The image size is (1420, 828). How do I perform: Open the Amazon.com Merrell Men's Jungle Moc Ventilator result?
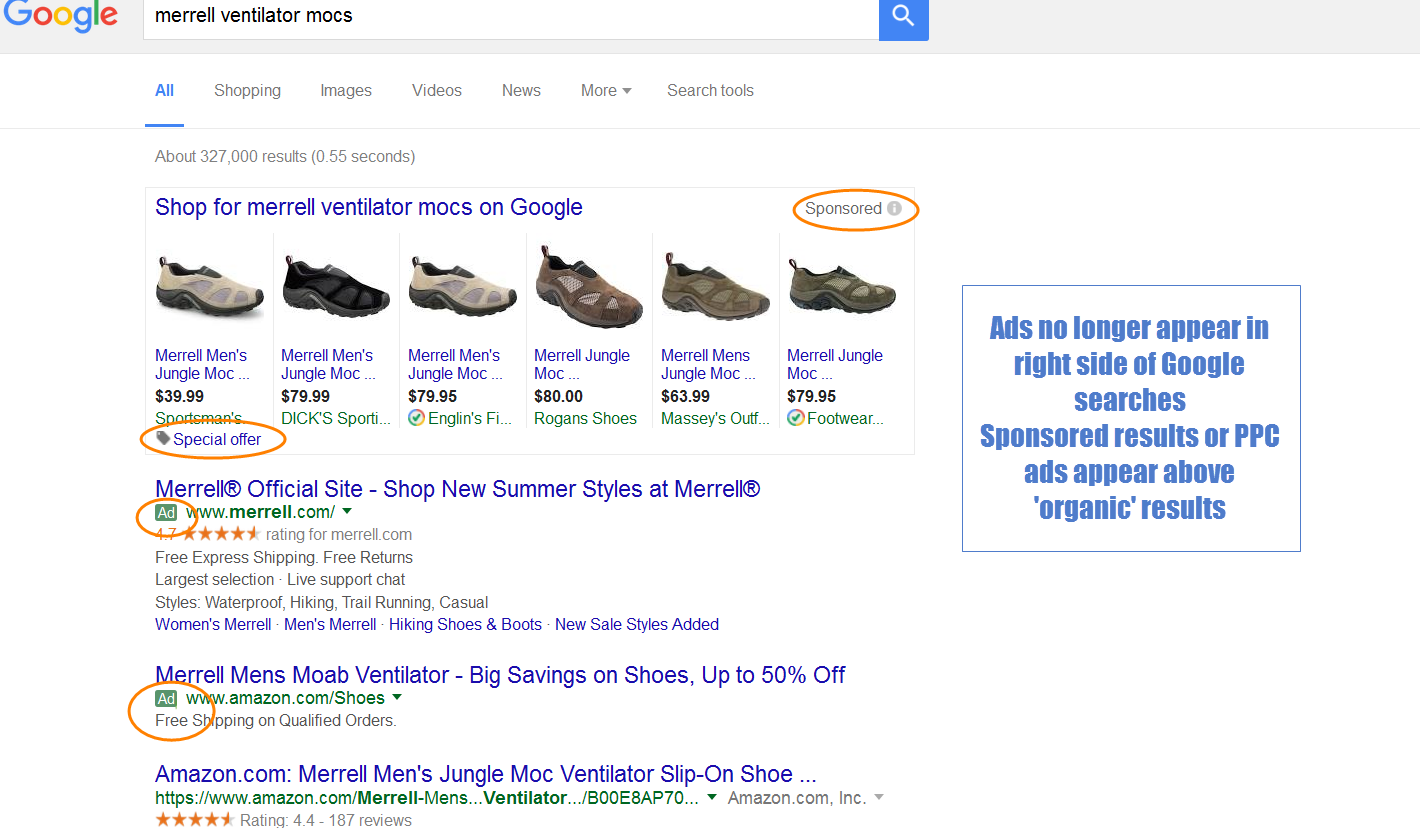tap(486, 774)
